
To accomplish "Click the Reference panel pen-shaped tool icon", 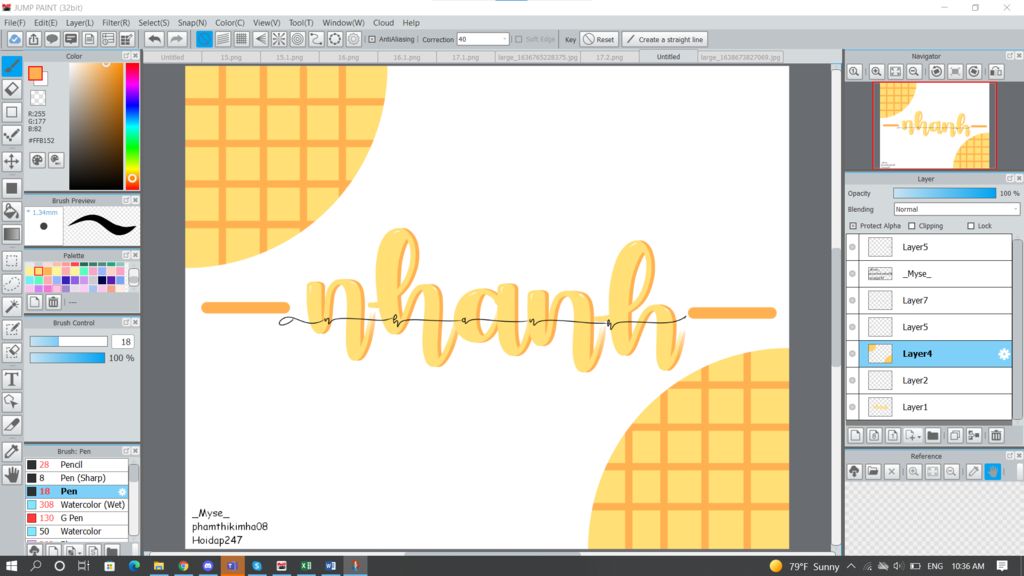I will 974,472.
